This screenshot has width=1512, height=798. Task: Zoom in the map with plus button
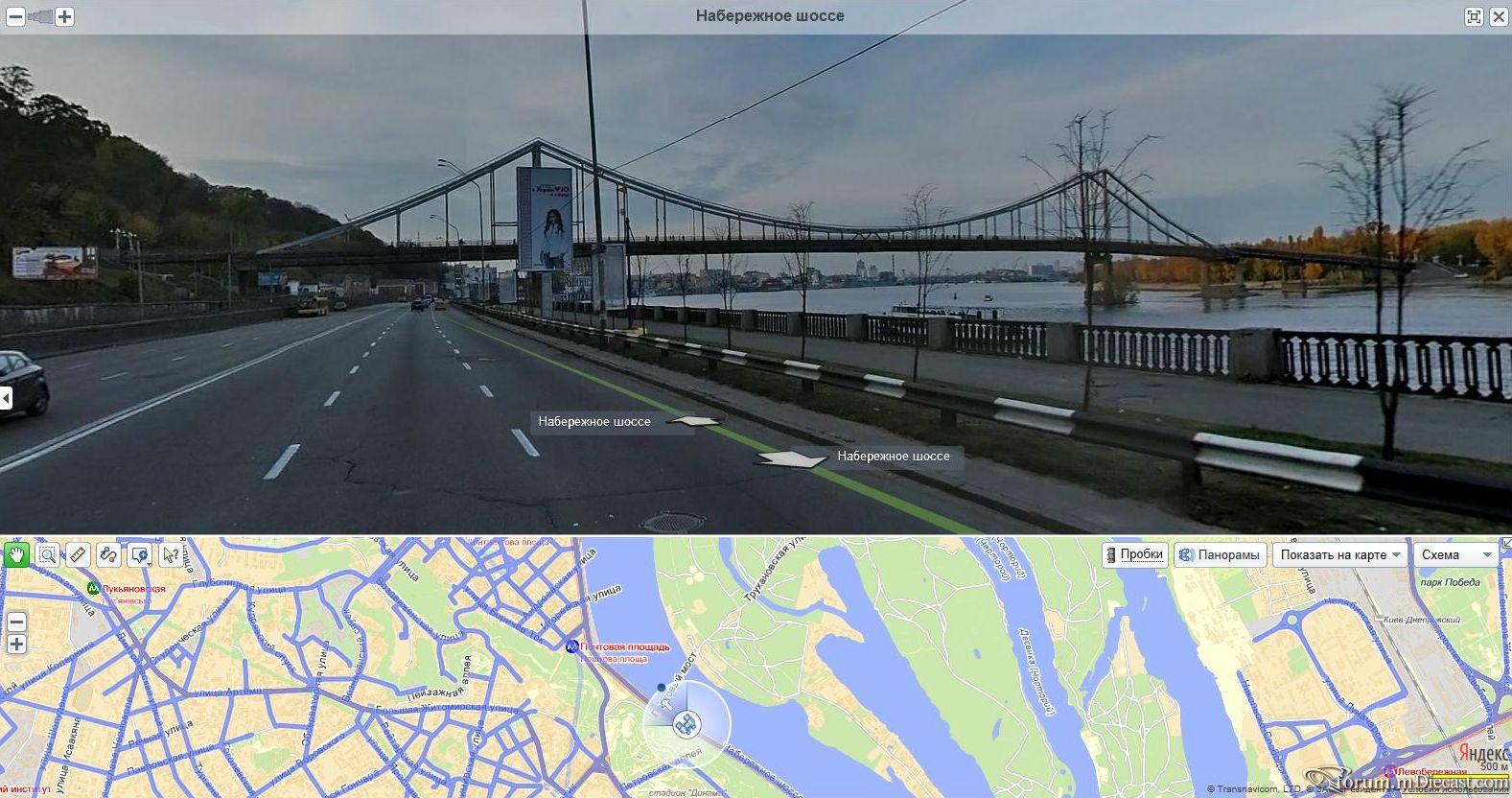click(x=16, y=645)
